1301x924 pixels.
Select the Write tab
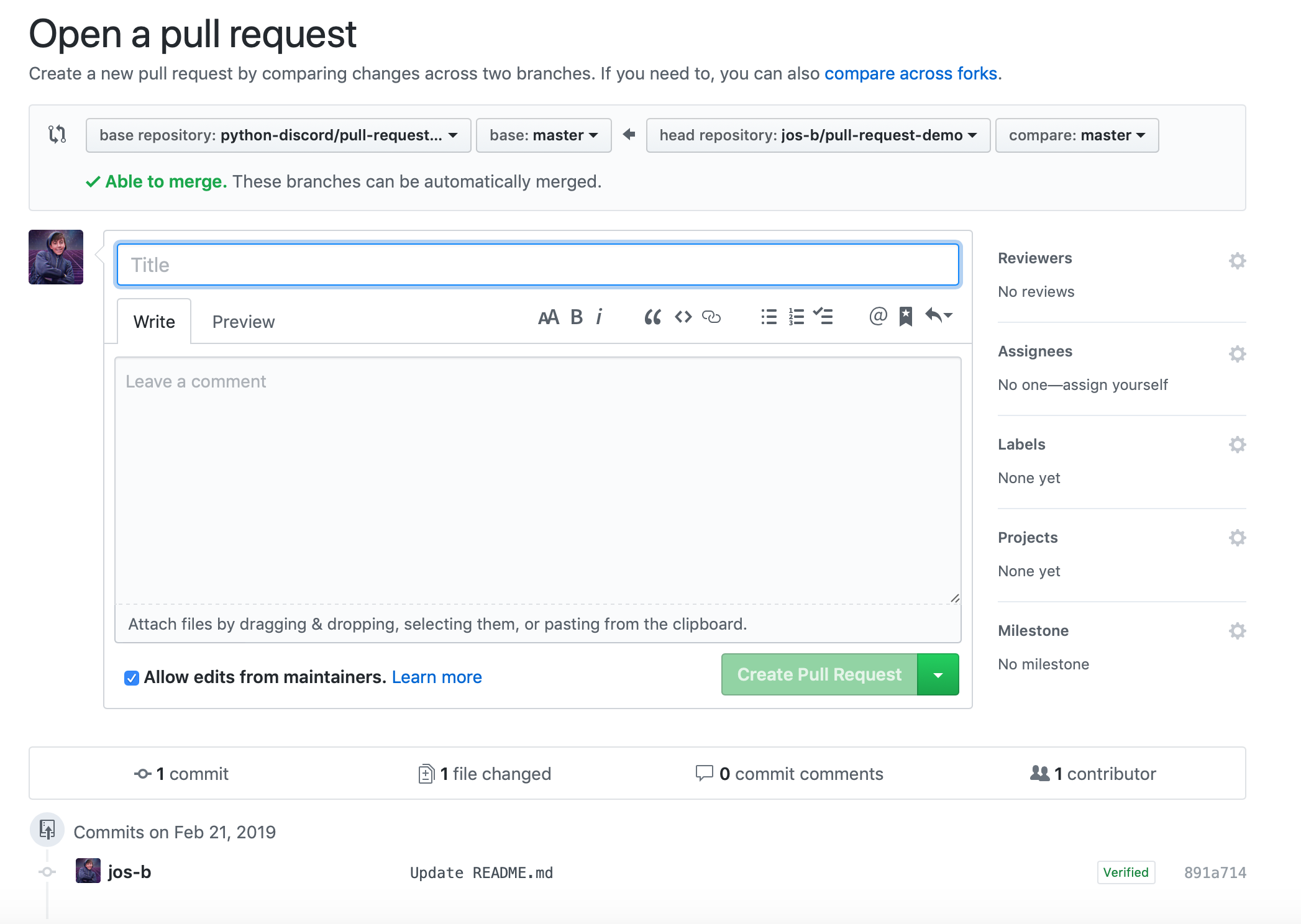[154, 322]
